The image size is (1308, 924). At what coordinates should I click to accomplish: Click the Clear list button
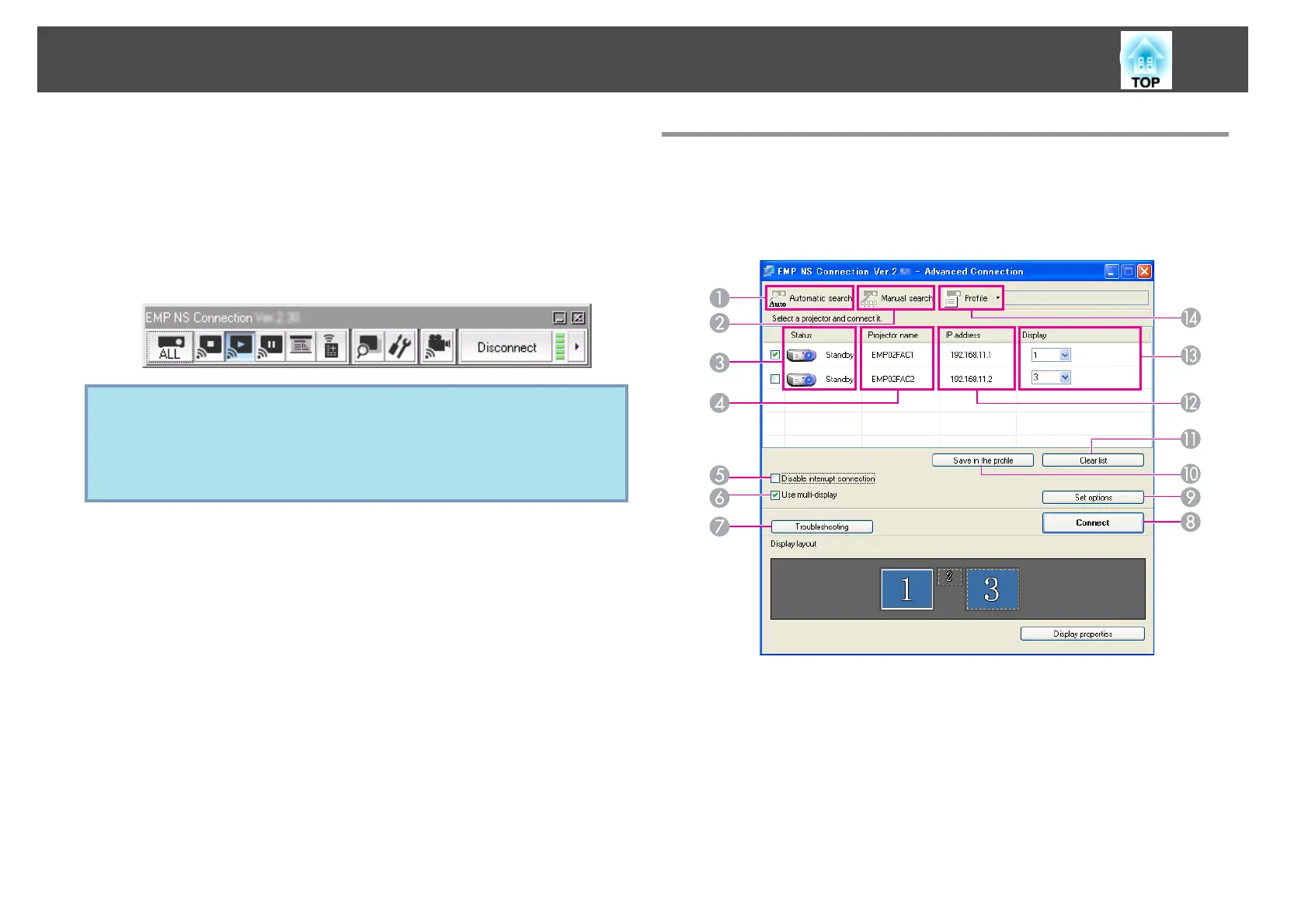(1093, 460)
